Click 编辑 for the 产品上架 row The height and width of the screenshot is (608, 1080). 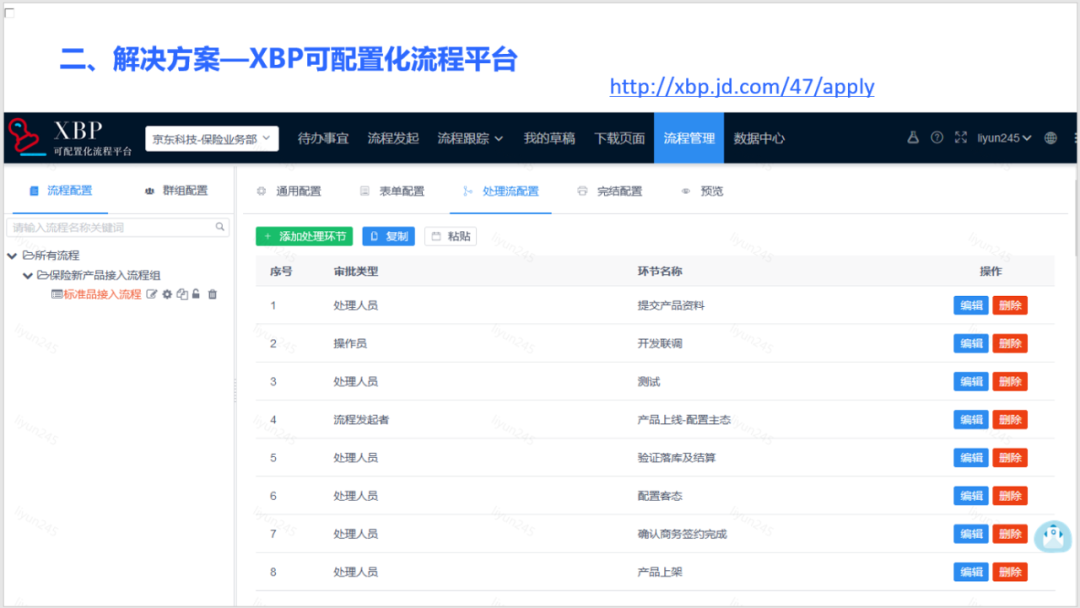click(x=971, y=572)
